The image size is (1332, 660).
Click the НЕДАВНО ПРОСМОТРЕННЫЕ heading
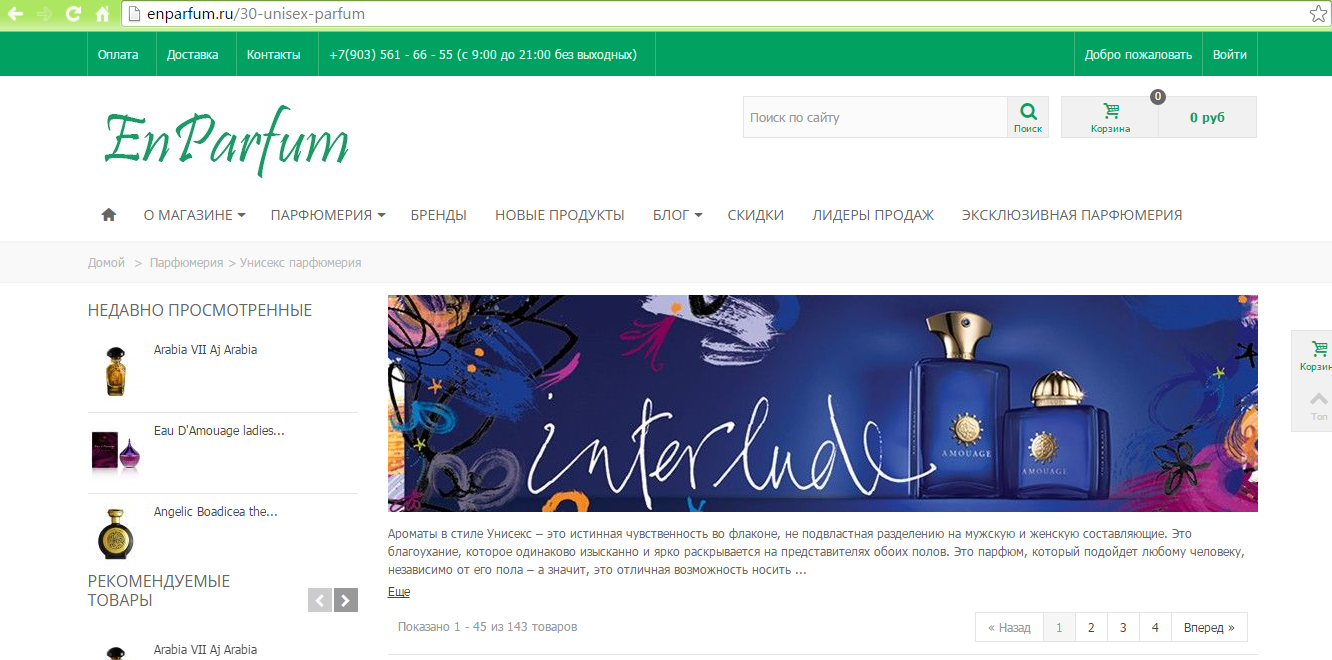(x=200, y=310)
